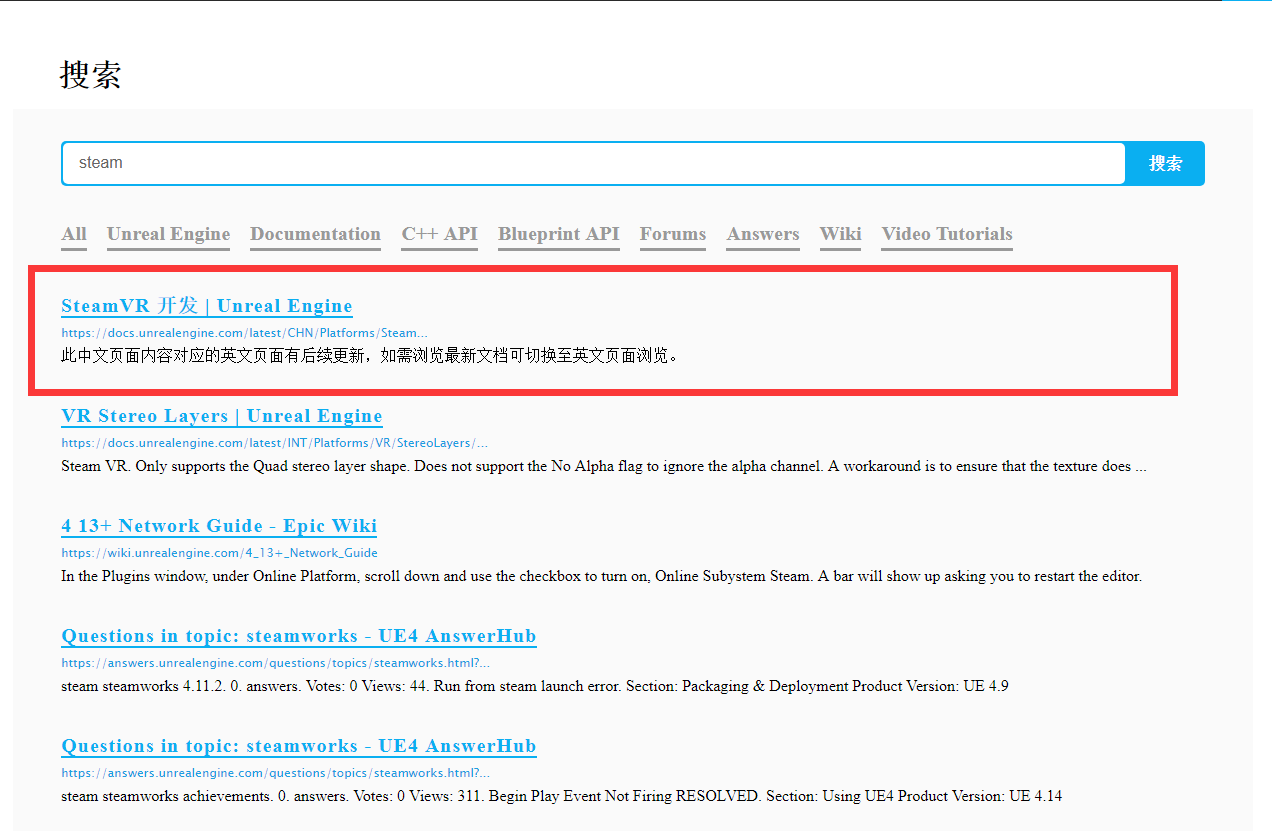
Task: Click the docs URL containing VR/StereoLayers
Action: tap(274, 443)
